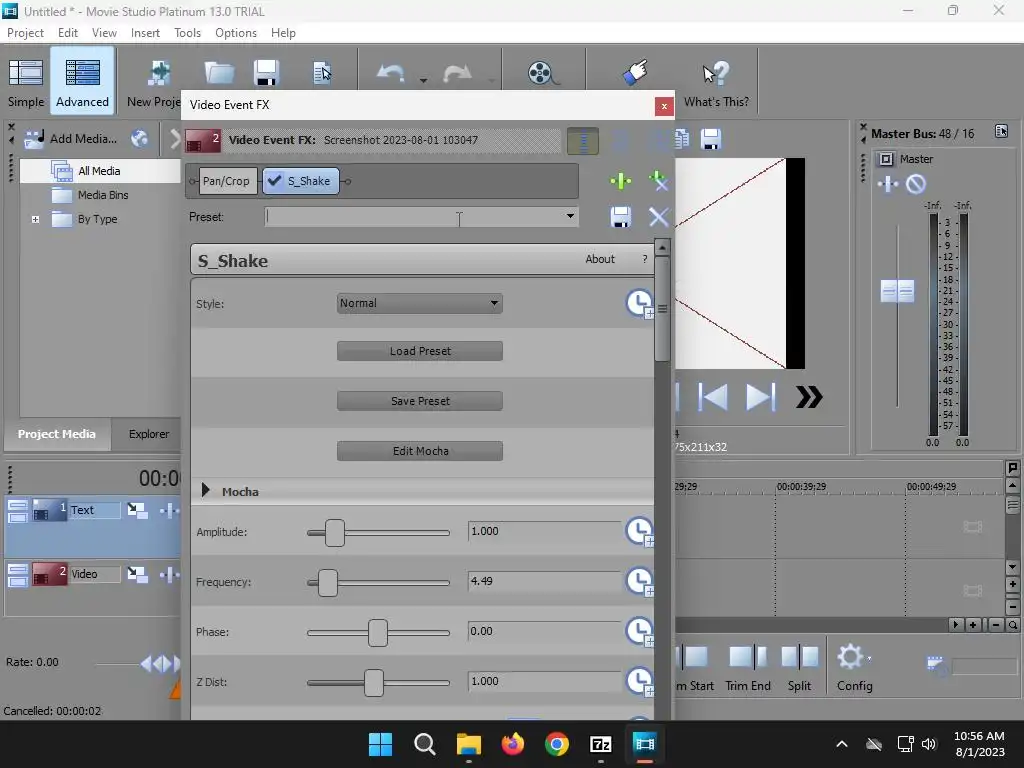Animate Style parameter clock icon
Image resolution: width=1024 pixels, height=768 pixels.
(x=640, y=304)
